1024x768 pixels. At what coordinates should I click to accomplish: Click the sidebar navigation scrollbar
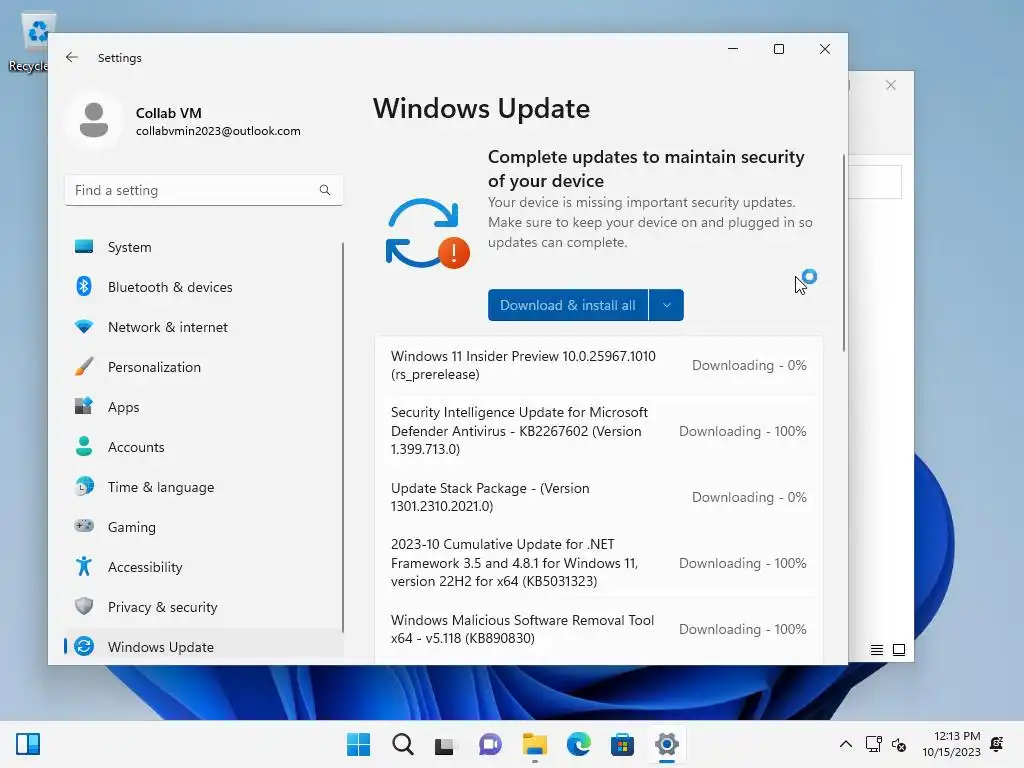(342, 438)
